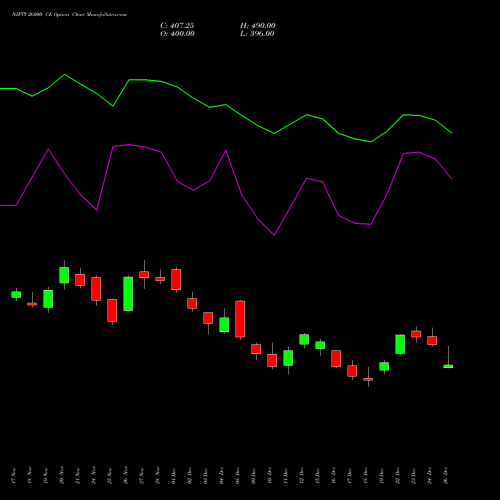Click the 26 Nov date axis label
The width and height of the screenshot is (500, 500).
126,476
